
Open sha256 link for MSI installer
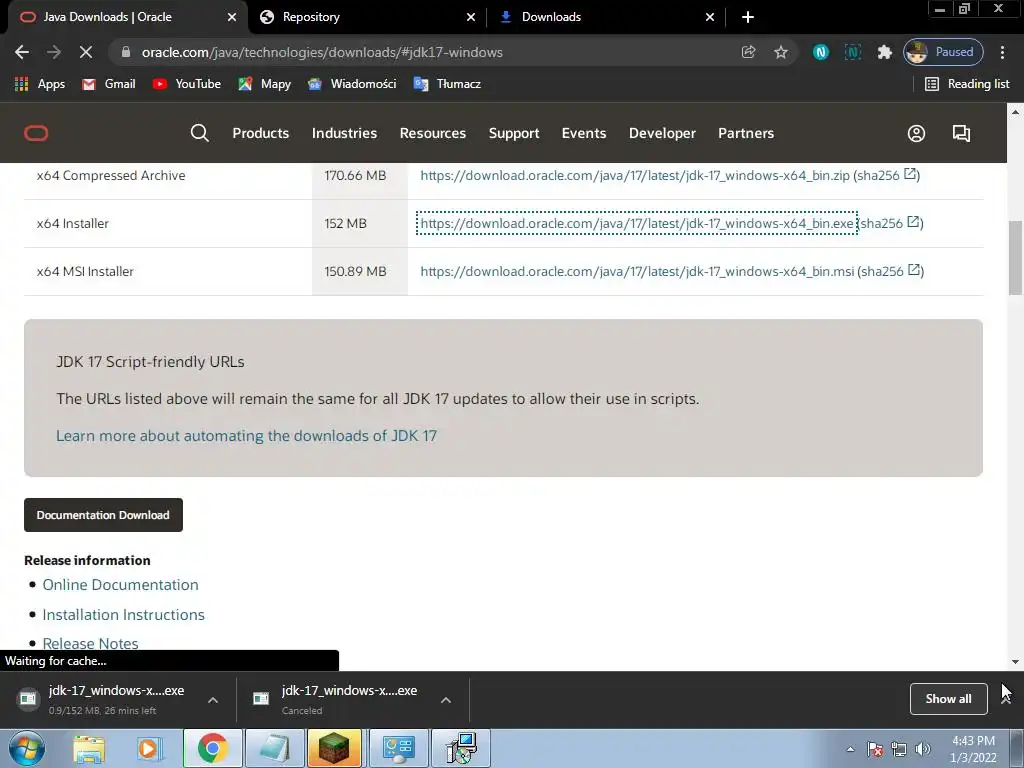click(891, 271)
